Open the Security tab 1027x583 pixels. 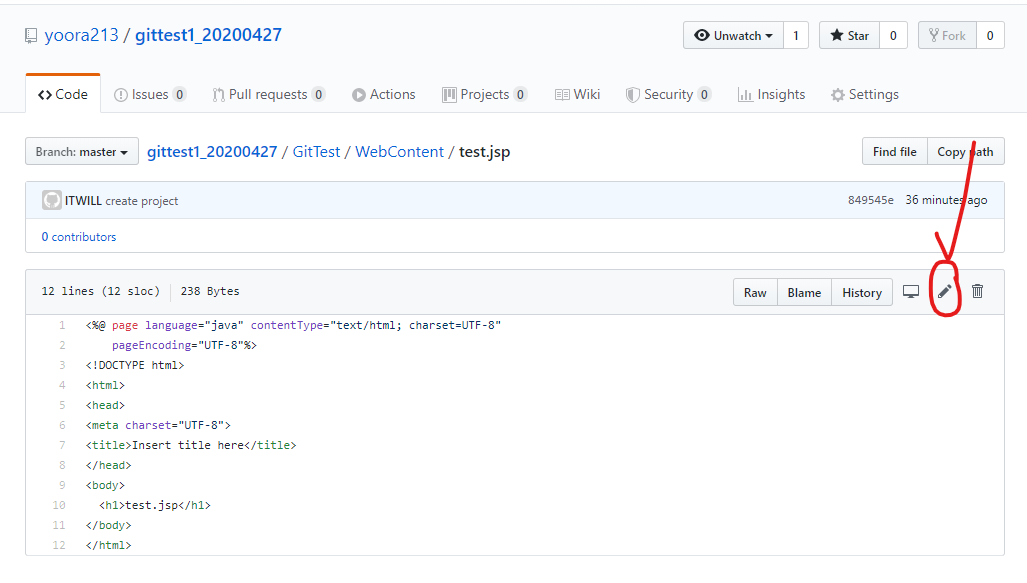click(668, 94)
